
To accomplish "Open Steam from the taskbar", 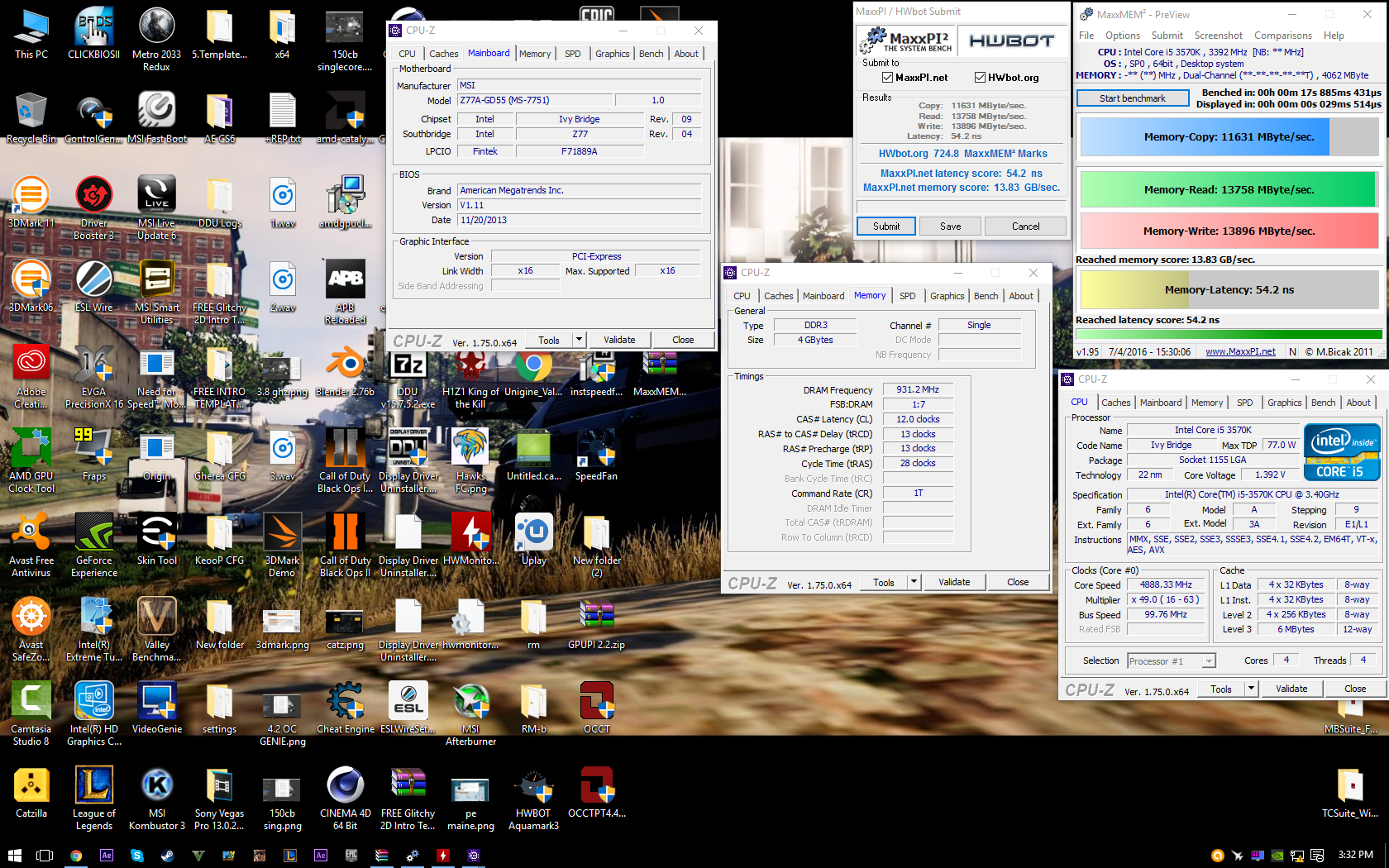I will (x=167, y=856).
